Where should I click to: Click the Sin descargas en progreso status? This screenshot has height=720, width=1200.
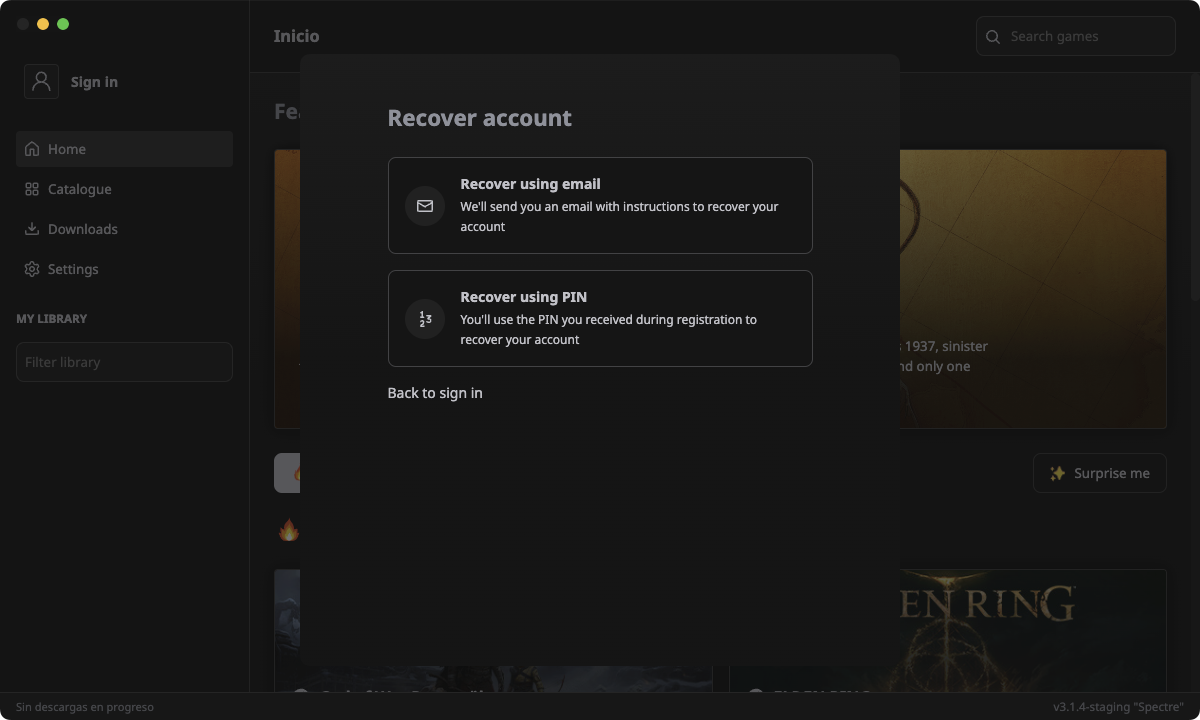tap(85, 707)
